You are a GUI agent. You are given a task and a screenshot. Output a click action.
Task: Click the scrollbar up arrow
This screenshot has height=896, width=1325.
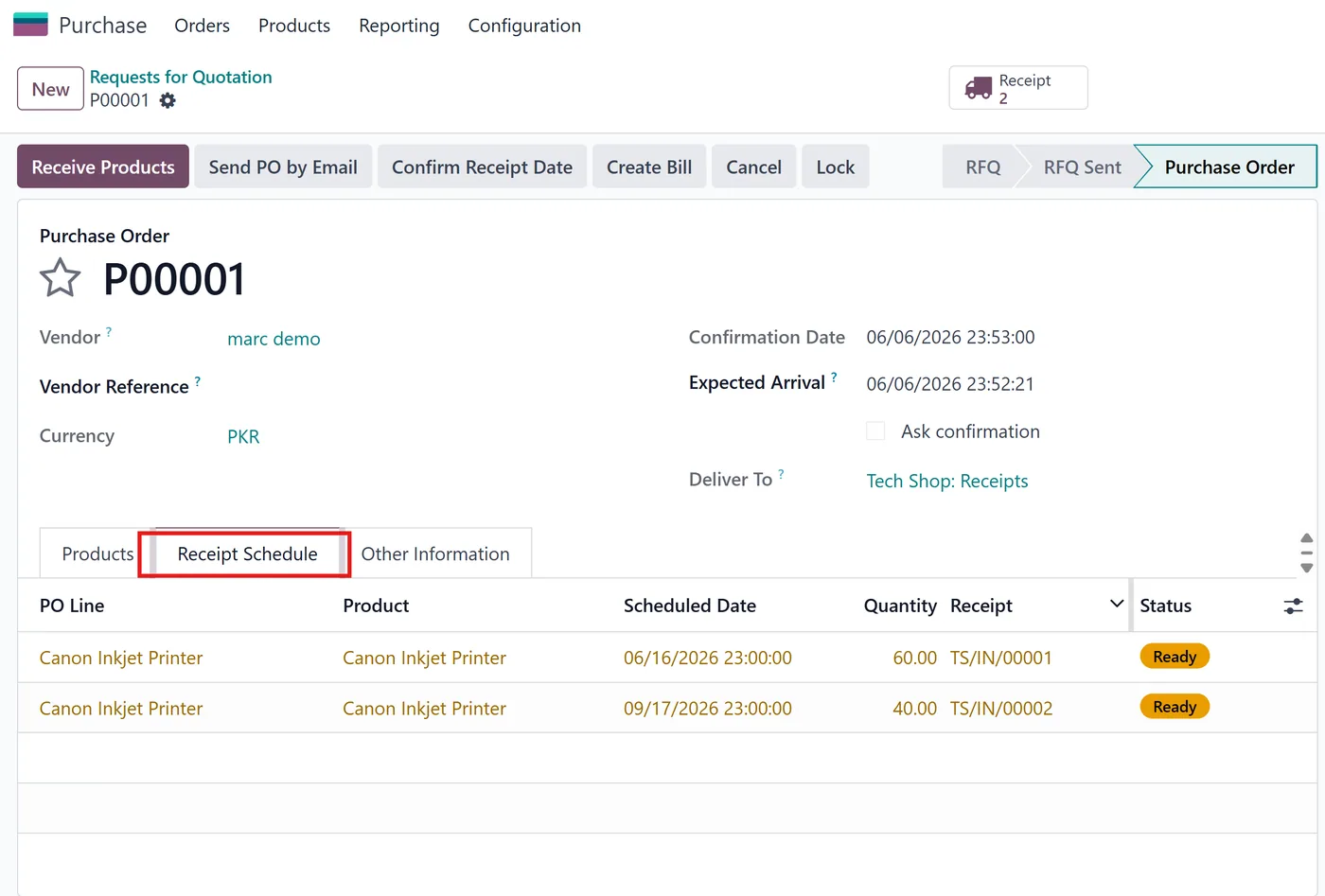1306,537
